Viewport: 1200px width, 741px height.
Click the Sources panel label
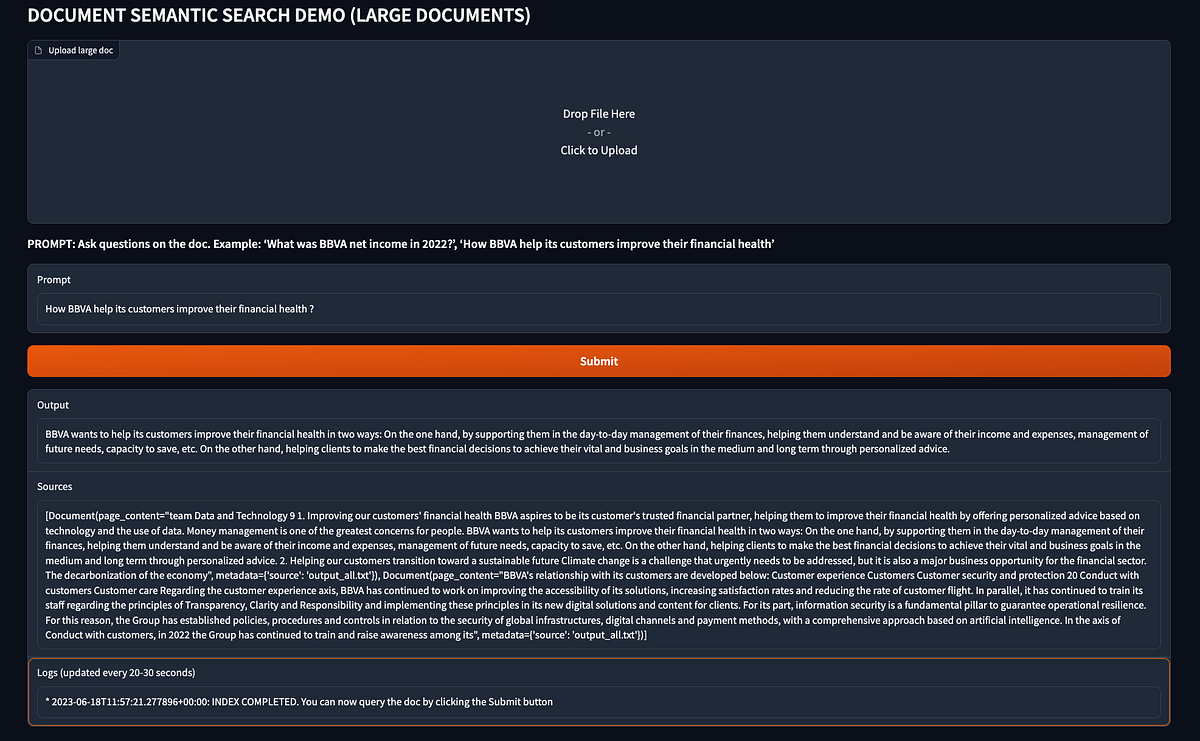pyautogui.click(x=55, y=486)
